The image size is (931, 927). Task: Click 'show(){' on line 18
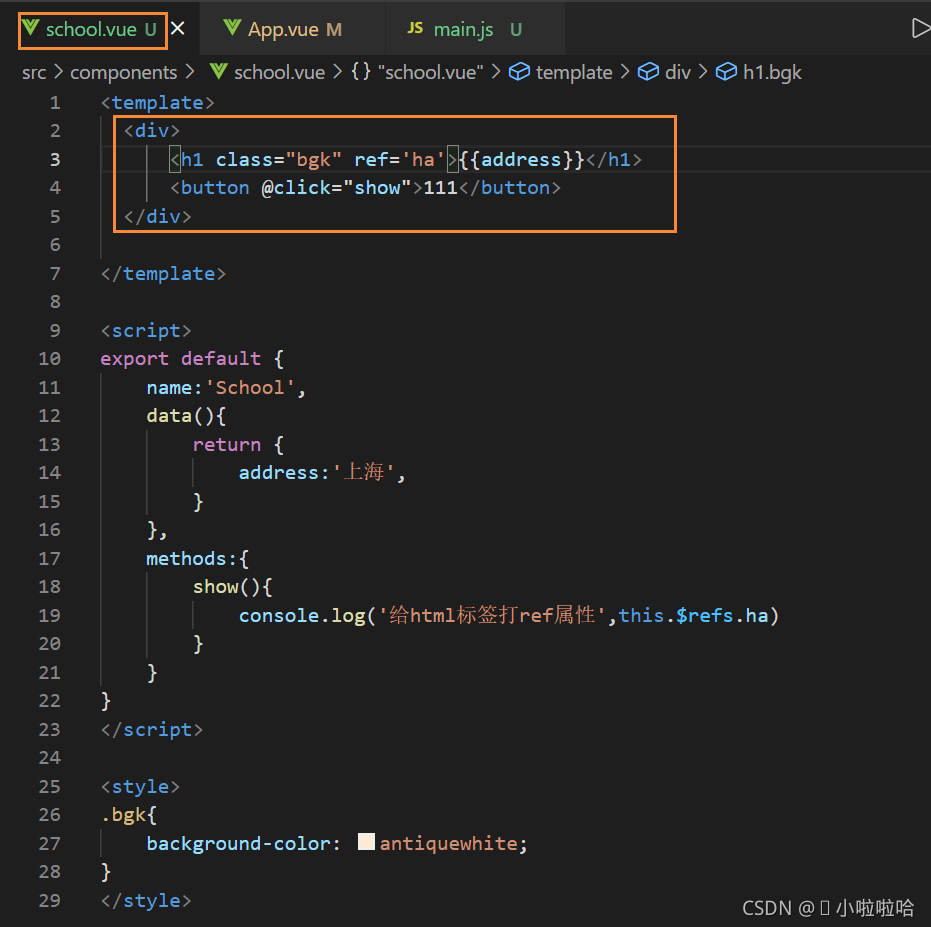(232, 587)
